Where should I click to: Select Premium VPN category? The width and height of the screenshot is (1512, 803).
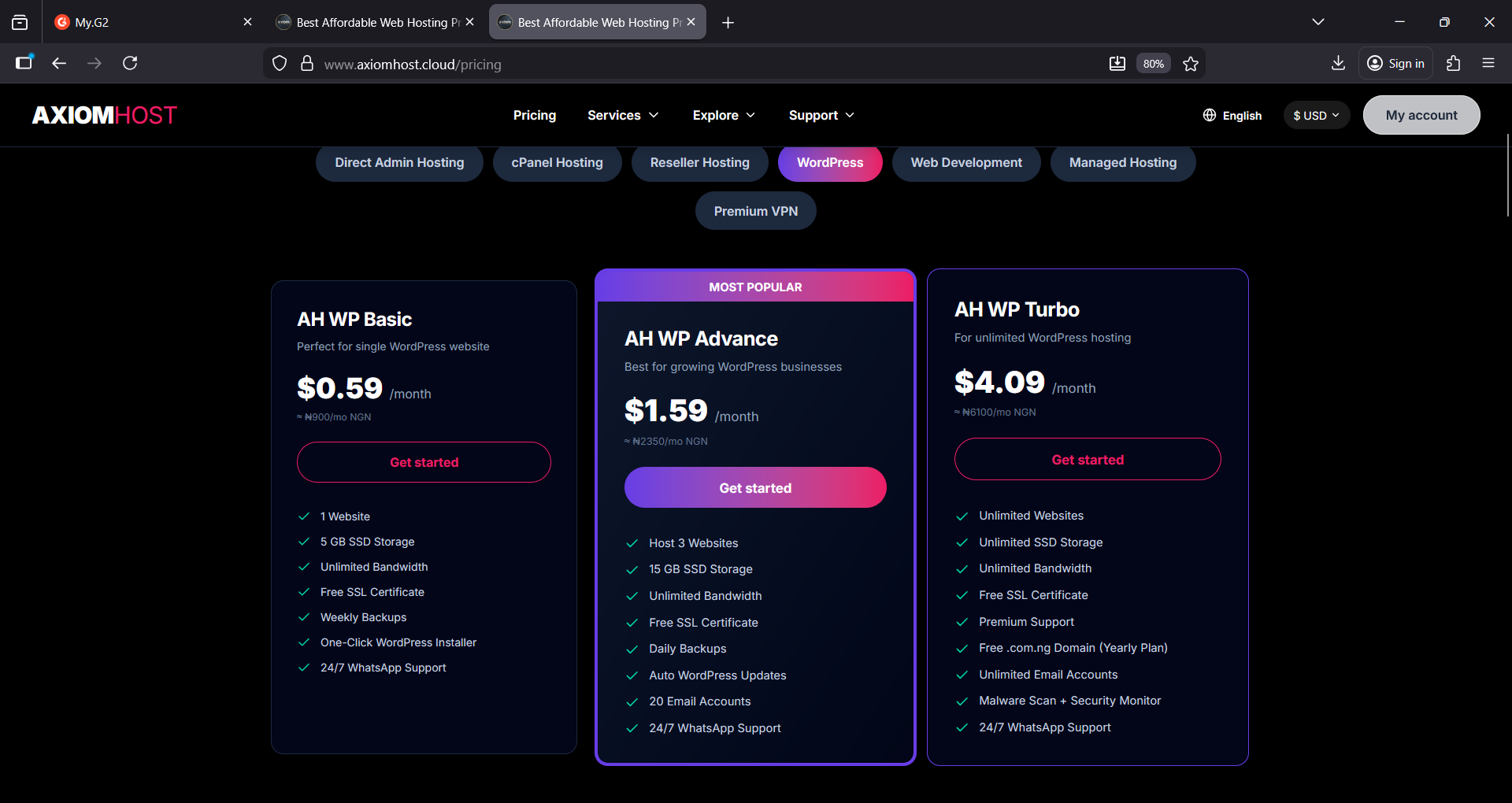[x=756, y=211]
